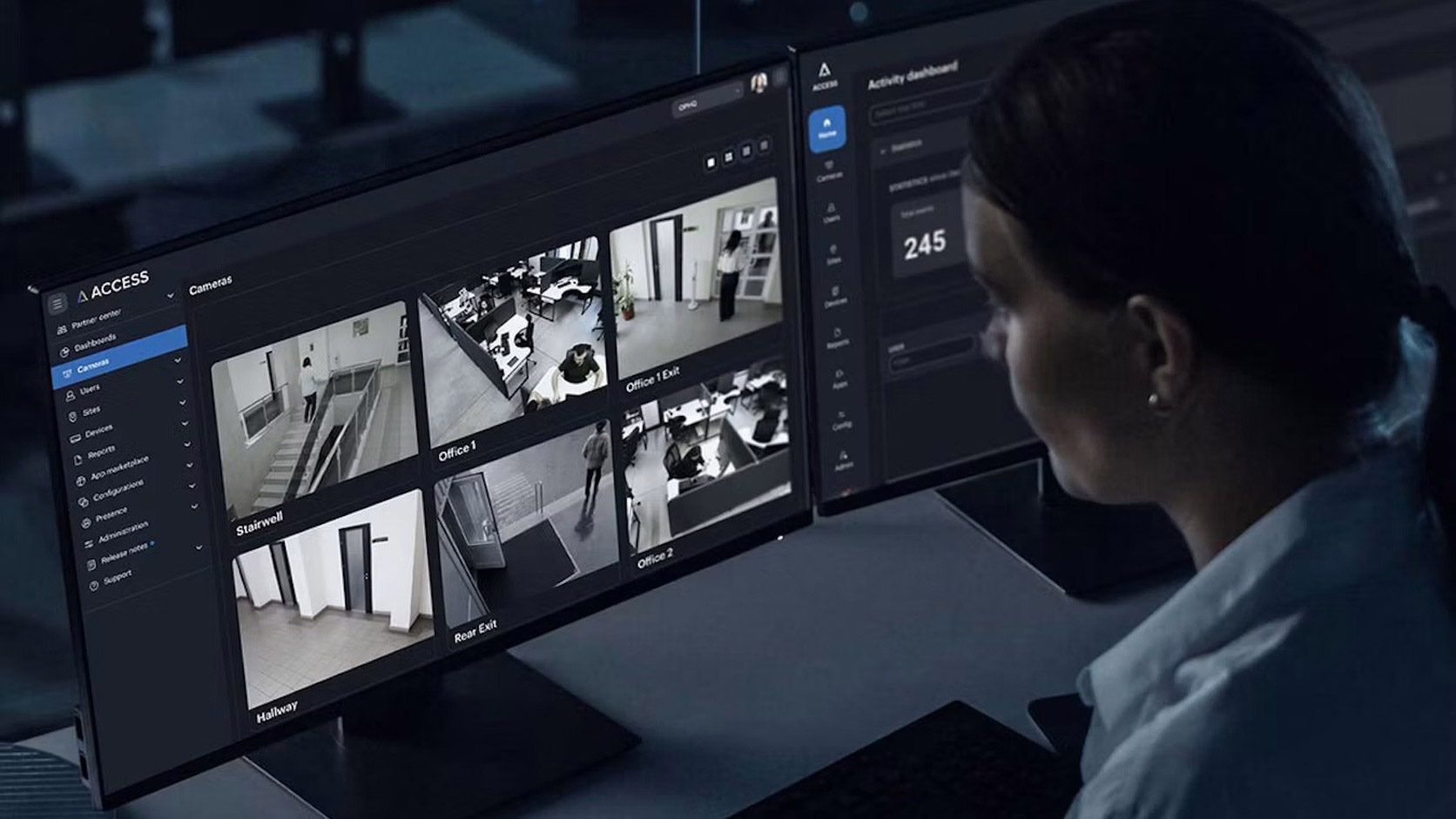Switch to 2x2 grid camera layout

(729, 158)
